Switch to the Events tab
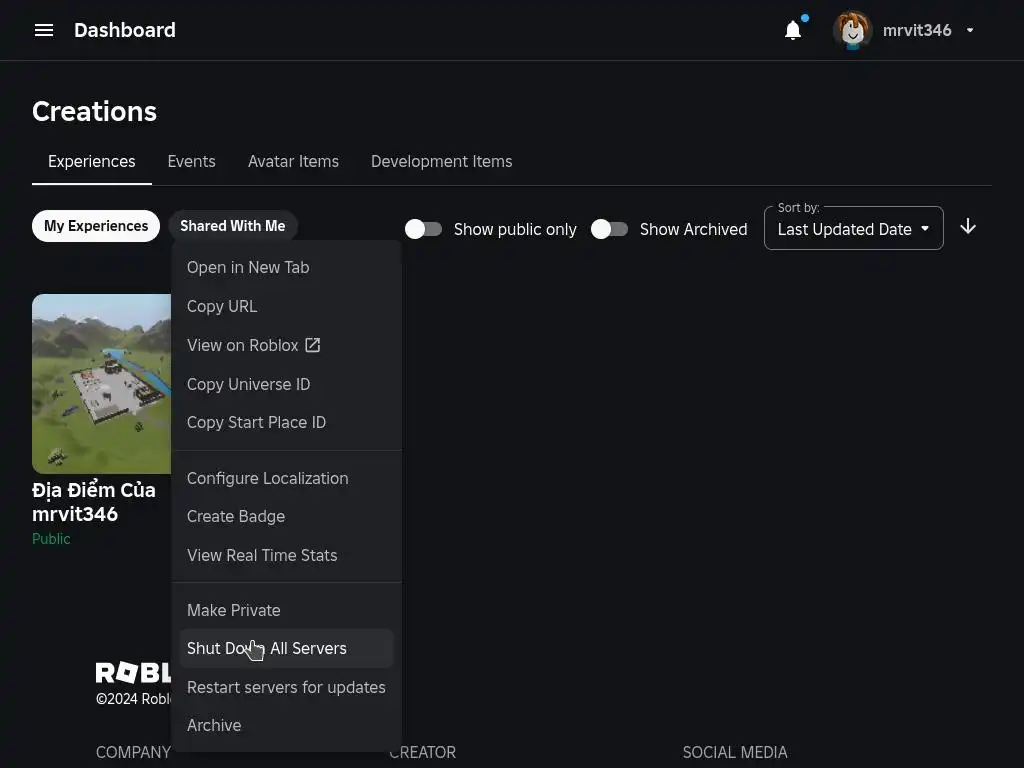1024x768 pixels. pyautogui.click(x=191, y=161)
